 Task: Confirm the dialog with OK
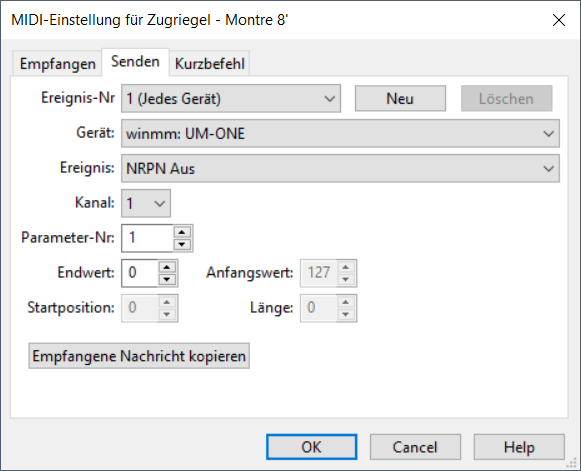tap(311, 447)
